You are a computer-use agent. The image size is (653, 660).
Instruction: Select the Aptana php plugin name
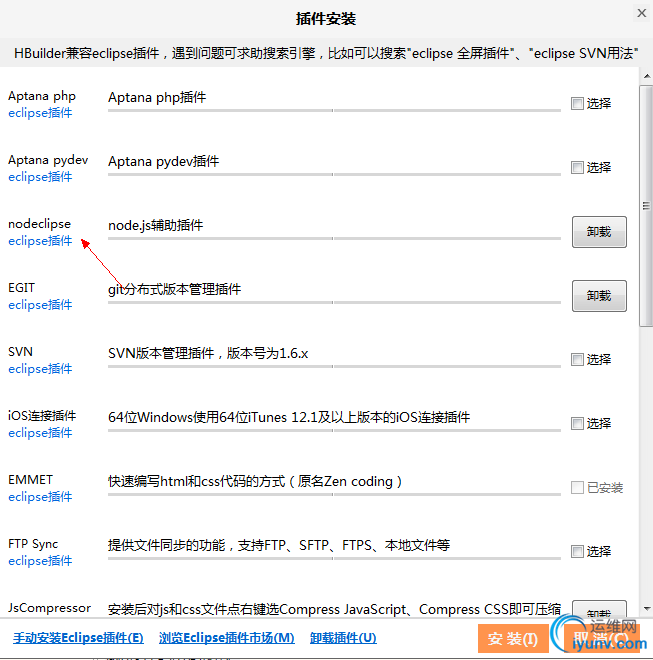click(x=42, y=96)
